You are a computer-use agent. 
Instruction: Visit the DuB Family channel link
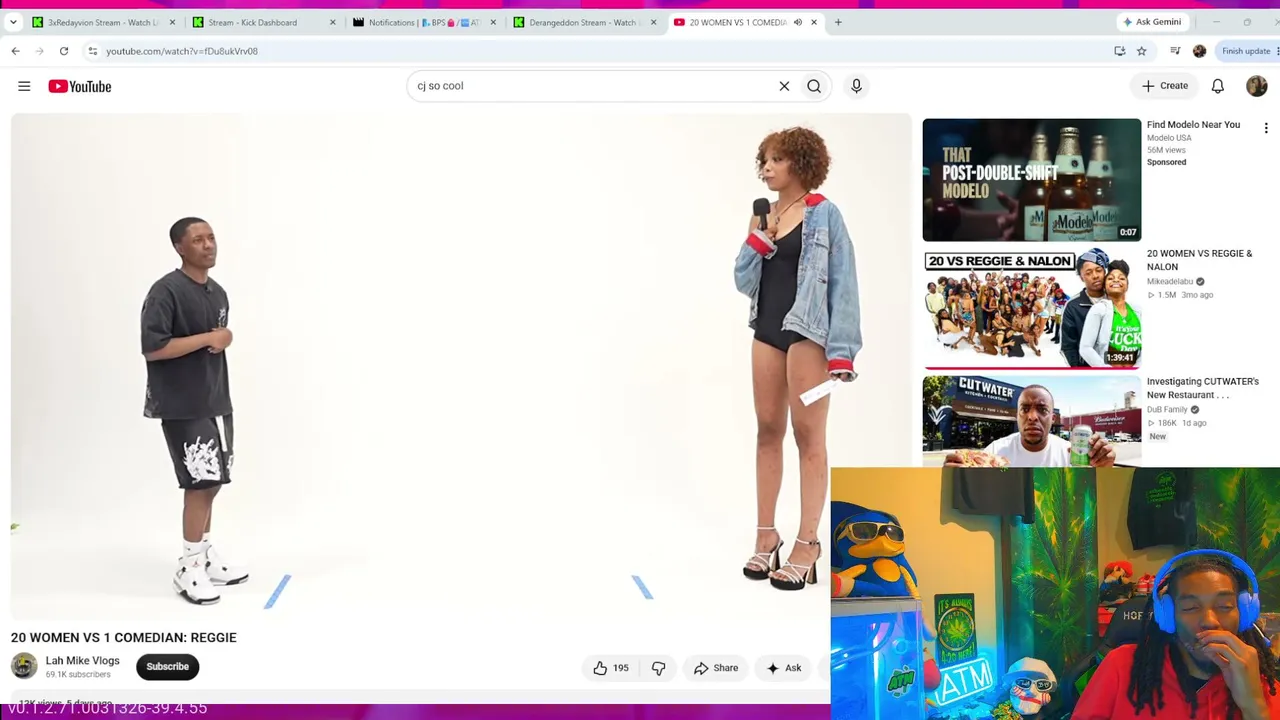[1167, 410]
